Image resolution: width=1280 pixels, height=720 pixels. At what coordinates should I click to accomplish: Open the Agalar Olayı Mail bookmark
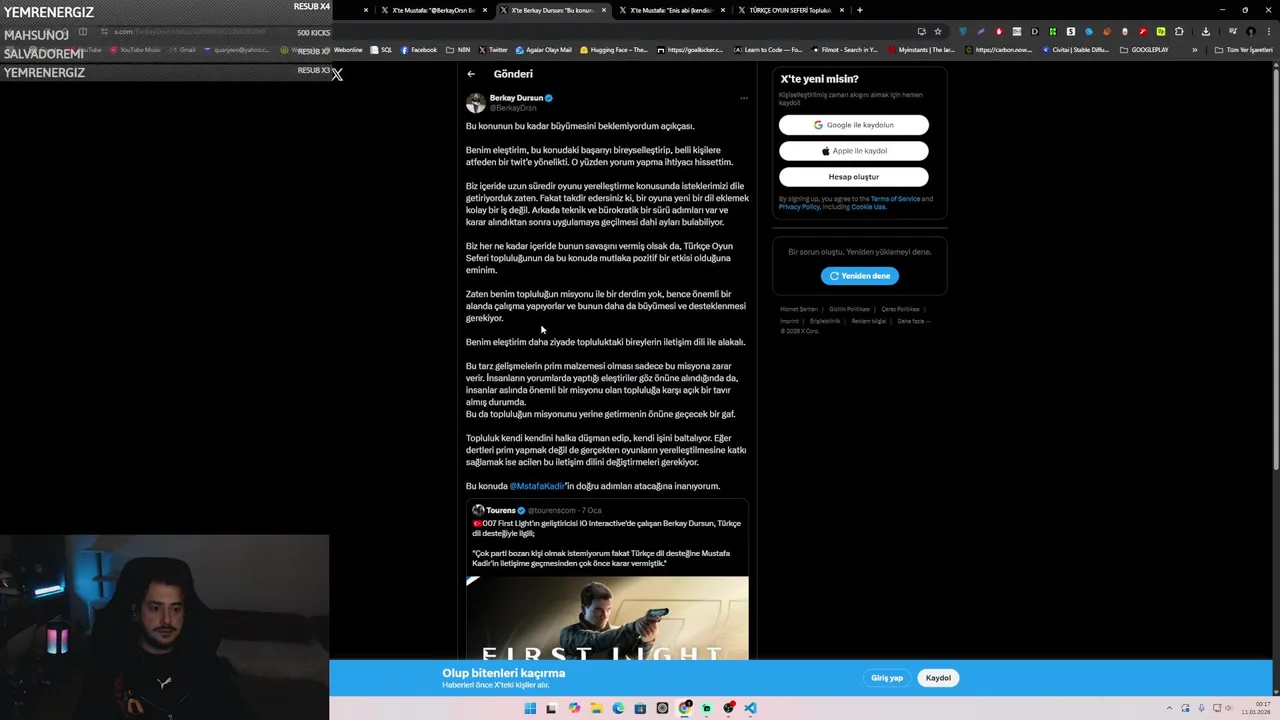pos(543,50)
